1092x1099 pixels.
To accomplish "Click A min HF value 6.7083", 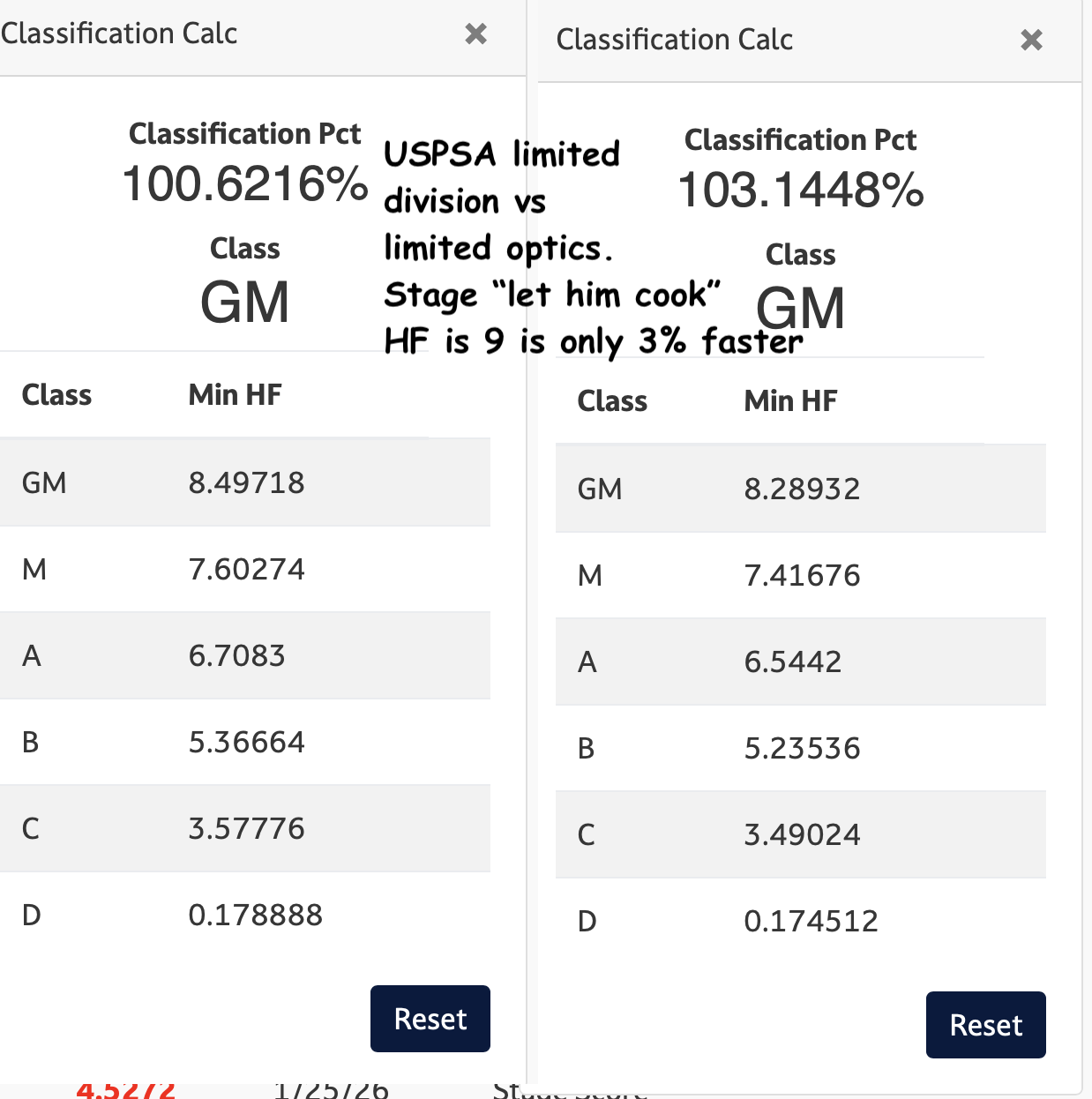I will click(x=237, y=655).
